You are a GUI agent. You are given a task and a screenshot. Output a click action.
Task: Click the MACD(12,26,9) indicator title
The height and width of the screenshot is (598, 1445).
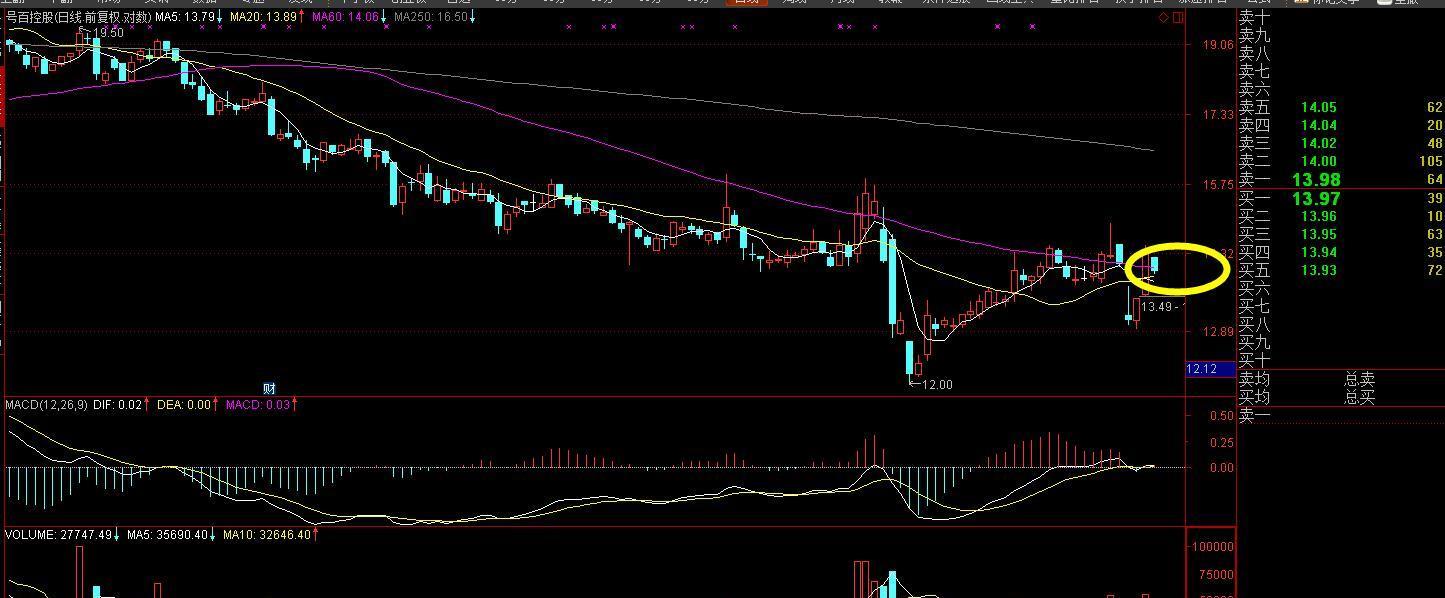(46, 405)
